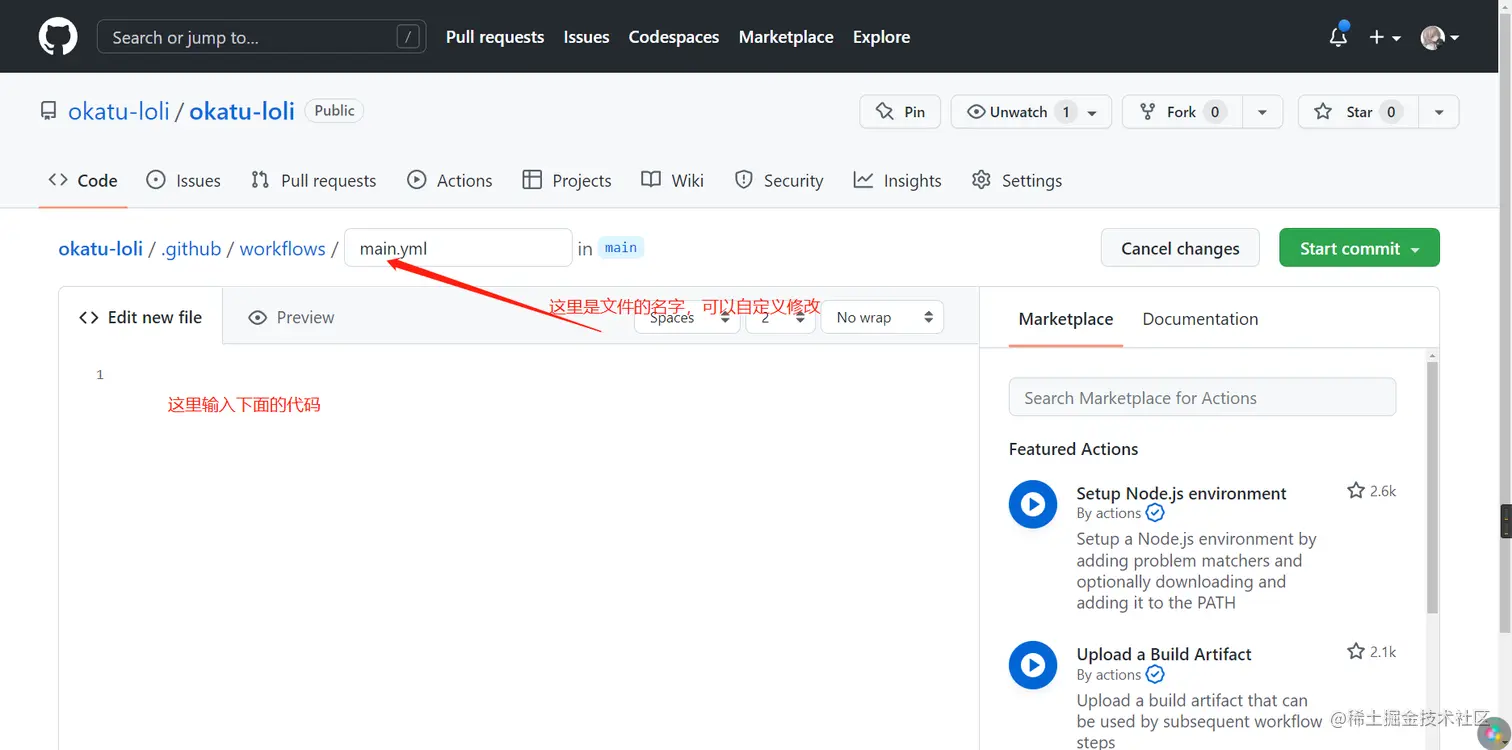Focus the Search Marketplace for Actions field

(1202, 397)
